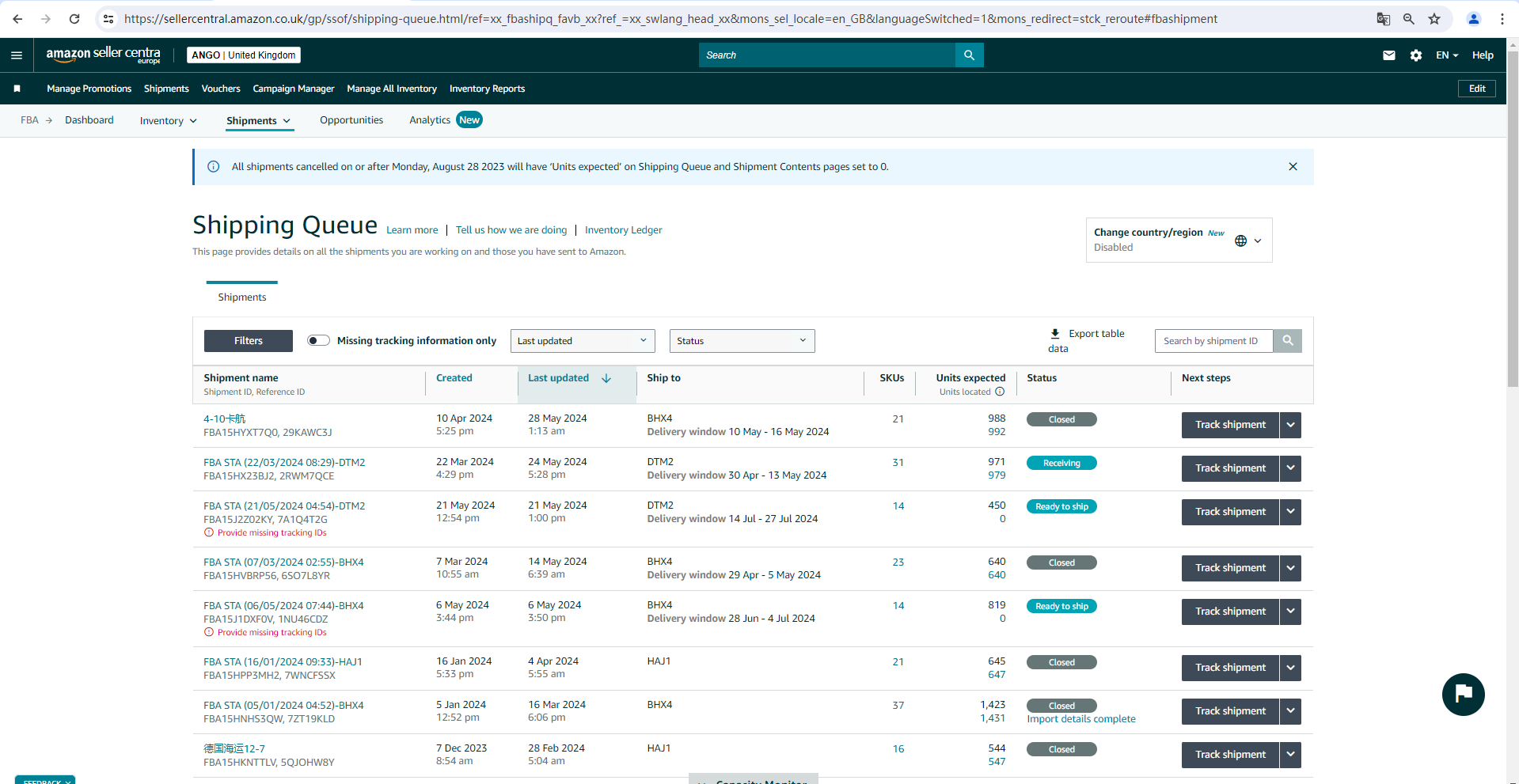Click the Amazon Seller Central logo
This screenshot has height=784, width=1519.
103,55
